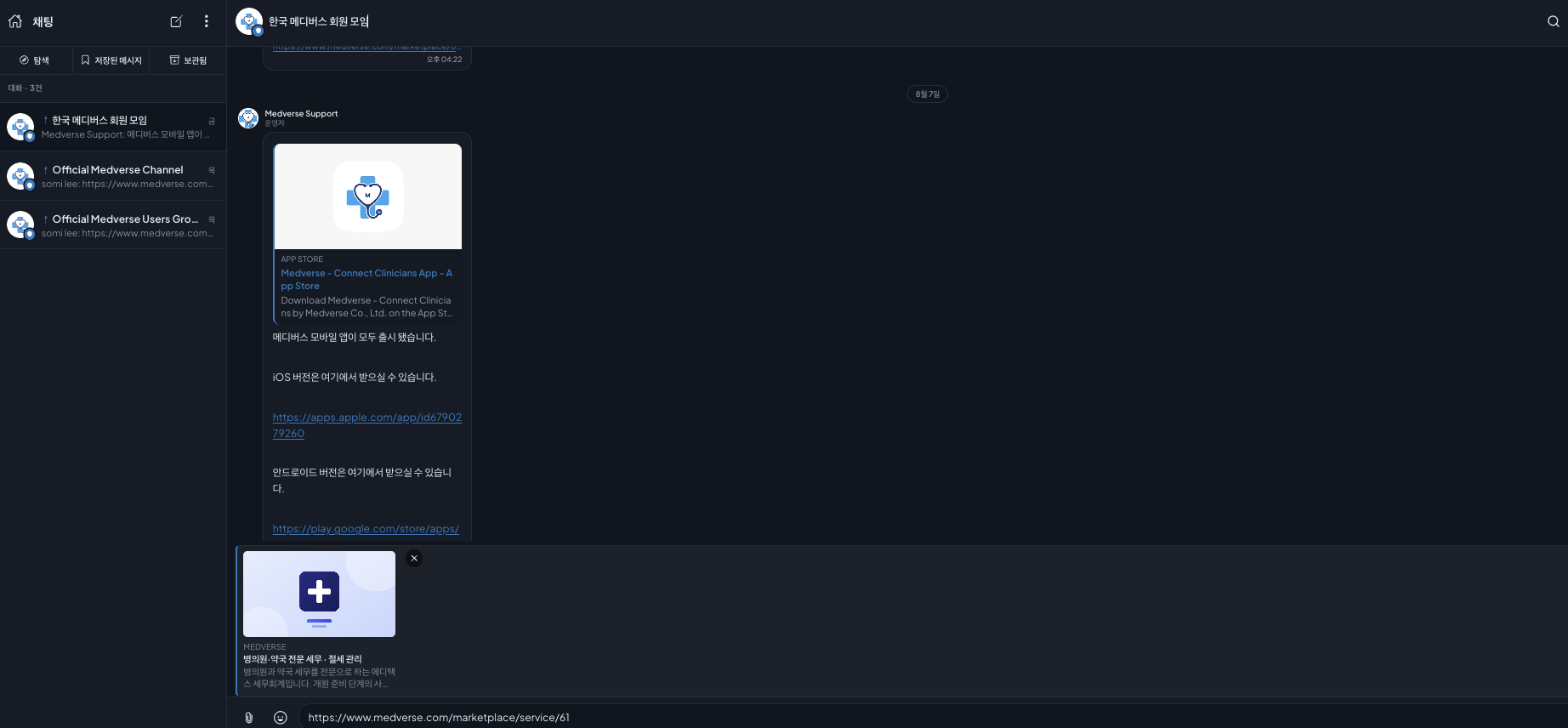Switch to the 보관함 tab

(x=188, y=60)
